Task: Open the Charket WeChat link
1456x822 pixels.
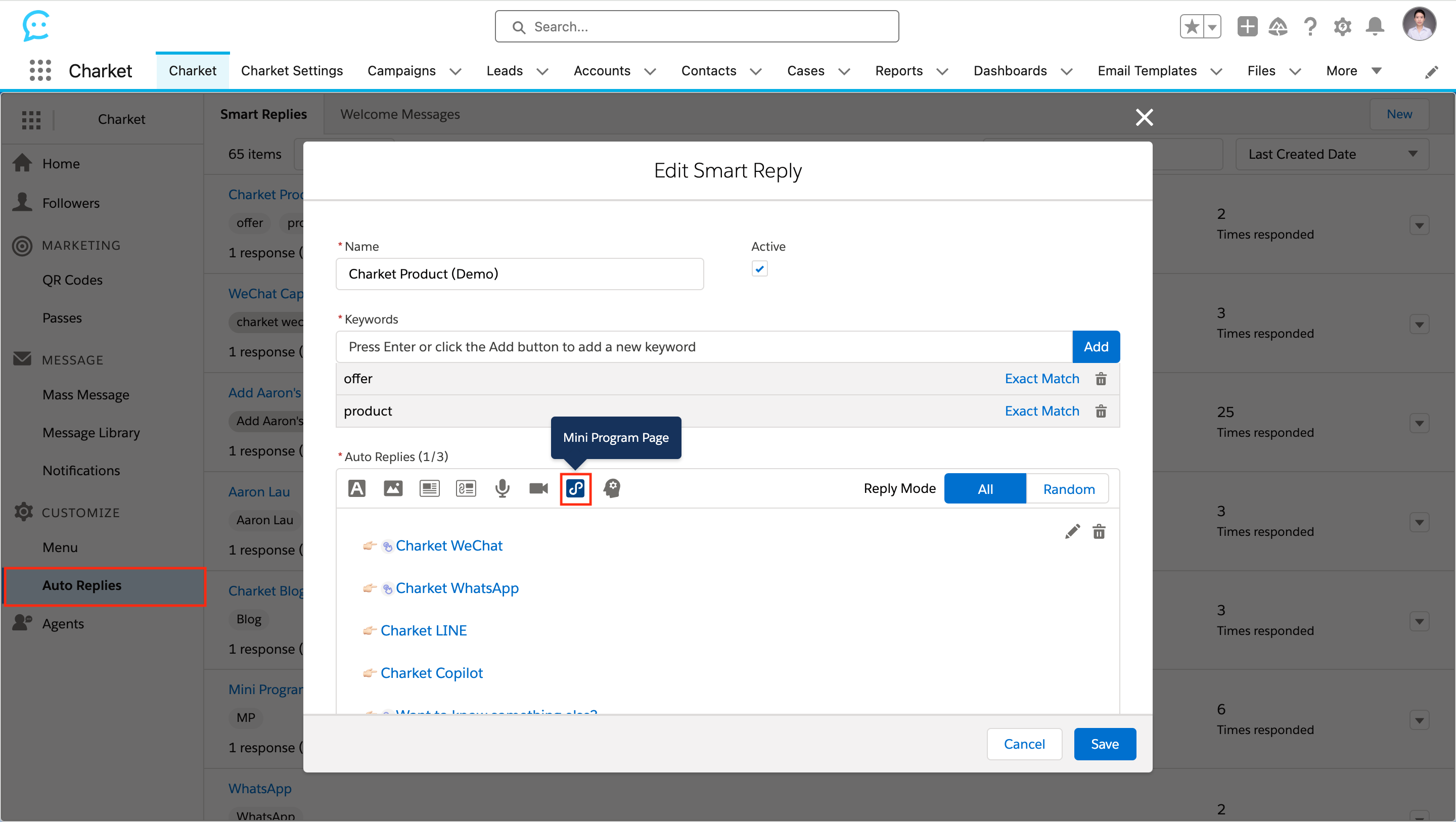Action: pyautogui.click(x=449, y=545)
